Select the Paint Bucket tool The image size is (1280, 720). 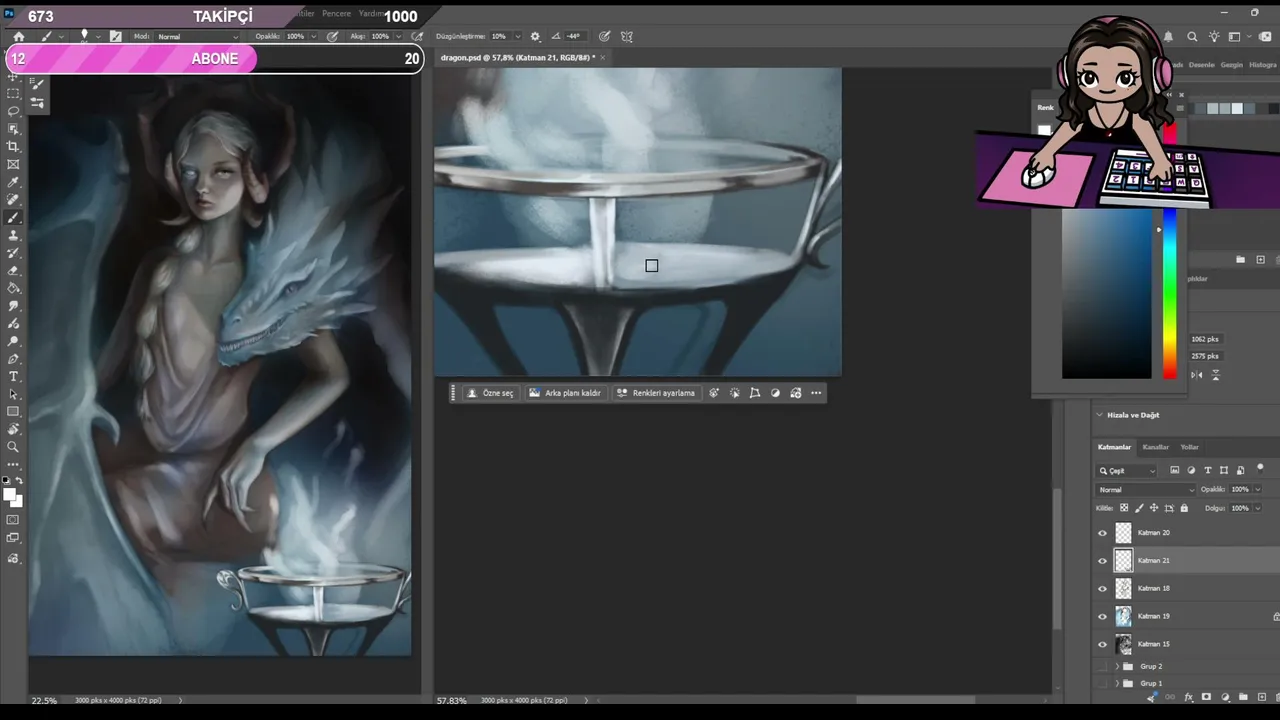pyautogui.click(x=13, y=289)
